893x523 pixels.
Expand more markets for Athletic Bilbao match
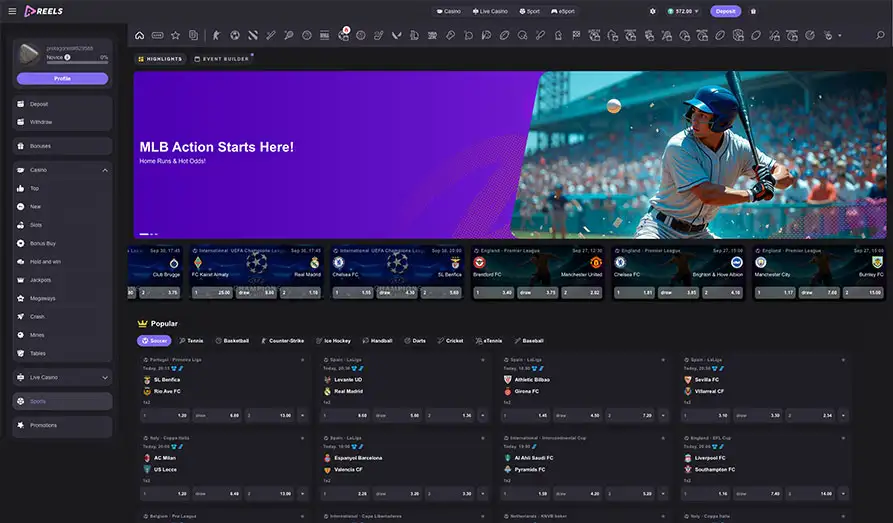pyautogui.click(x=663, y=415)
